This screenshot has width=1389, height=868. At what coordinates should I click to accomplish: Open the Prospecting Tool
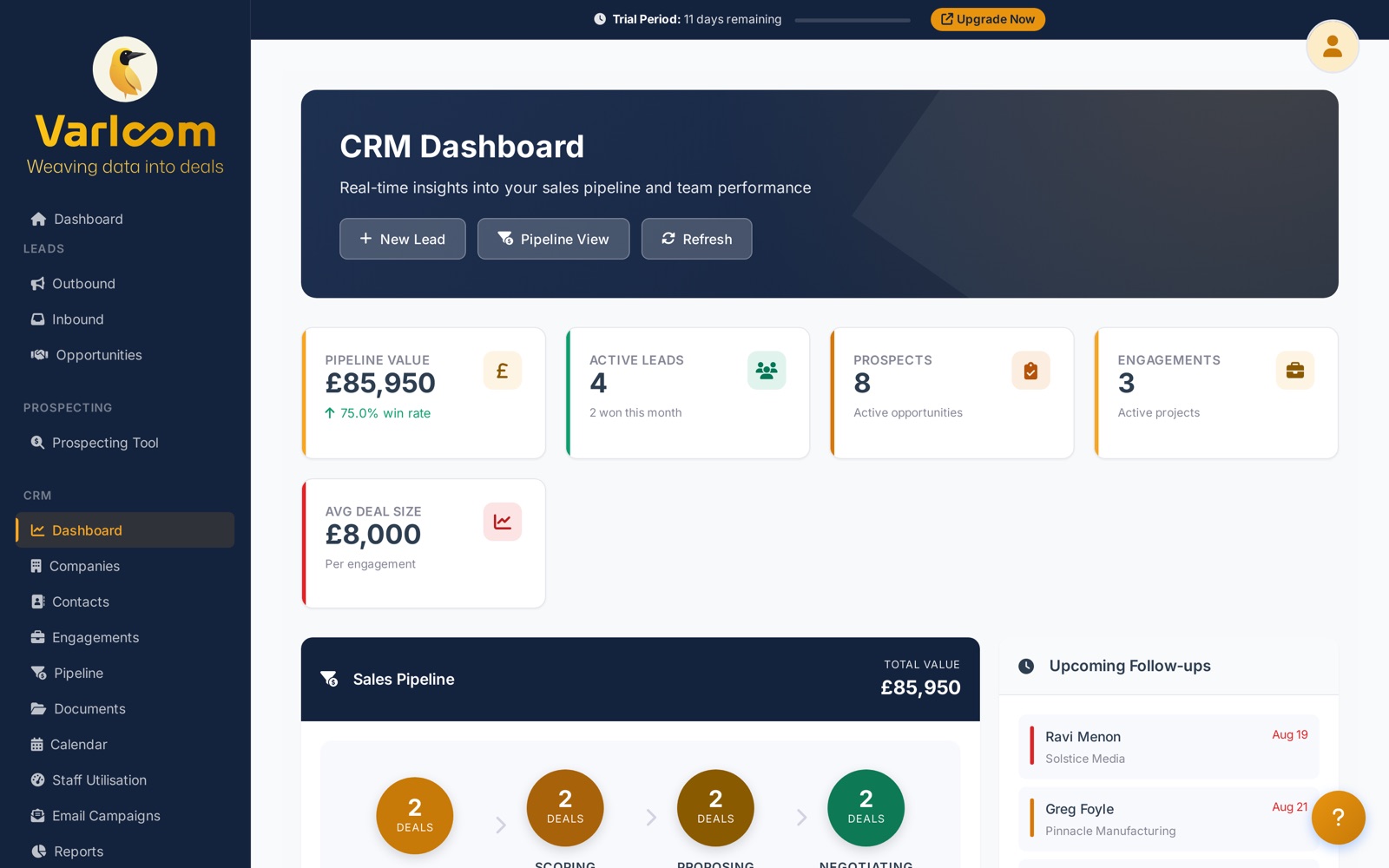[x=125, y=443]
